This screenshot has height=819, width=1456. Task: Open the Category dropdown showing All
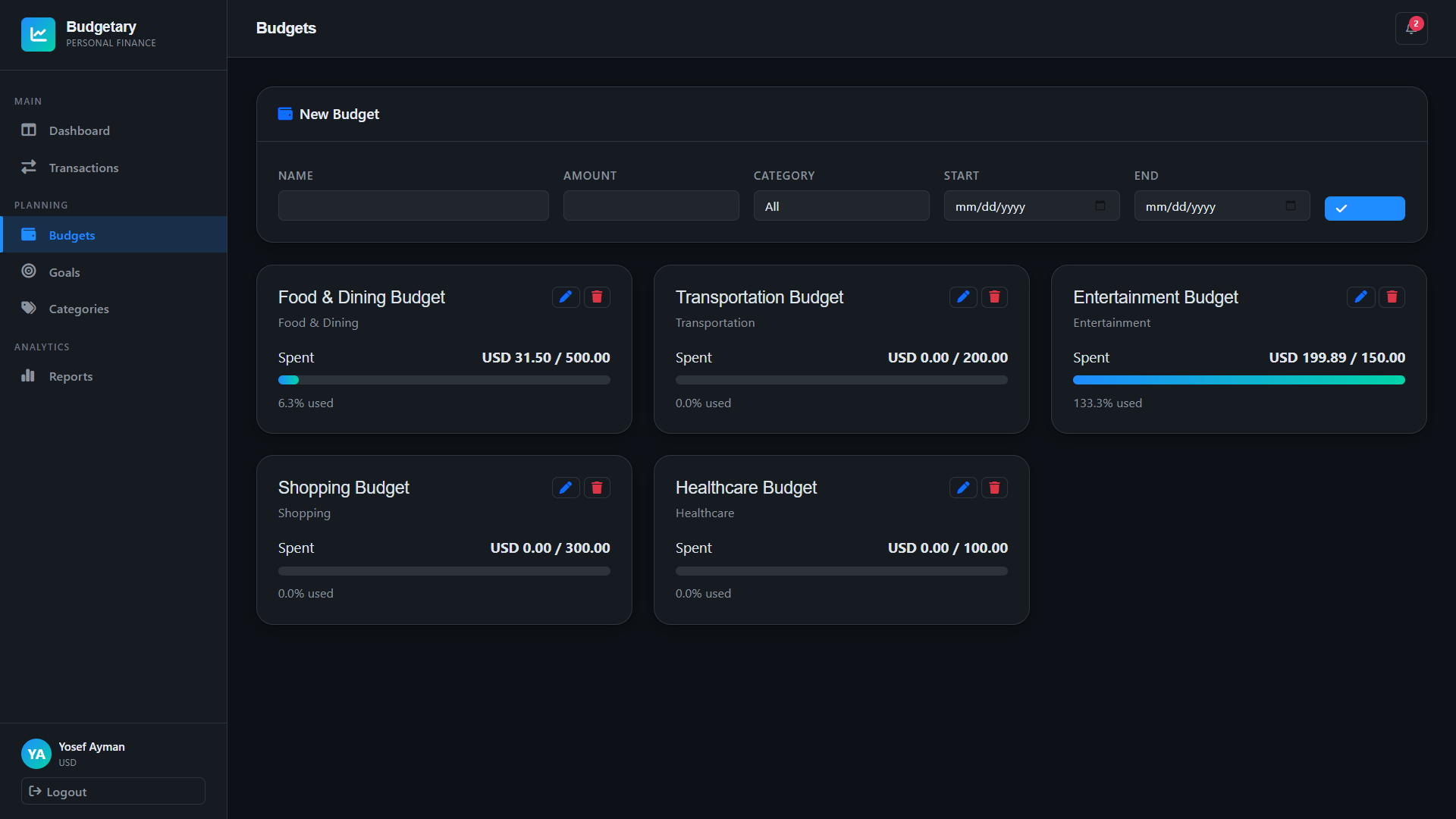click(841, 206)
